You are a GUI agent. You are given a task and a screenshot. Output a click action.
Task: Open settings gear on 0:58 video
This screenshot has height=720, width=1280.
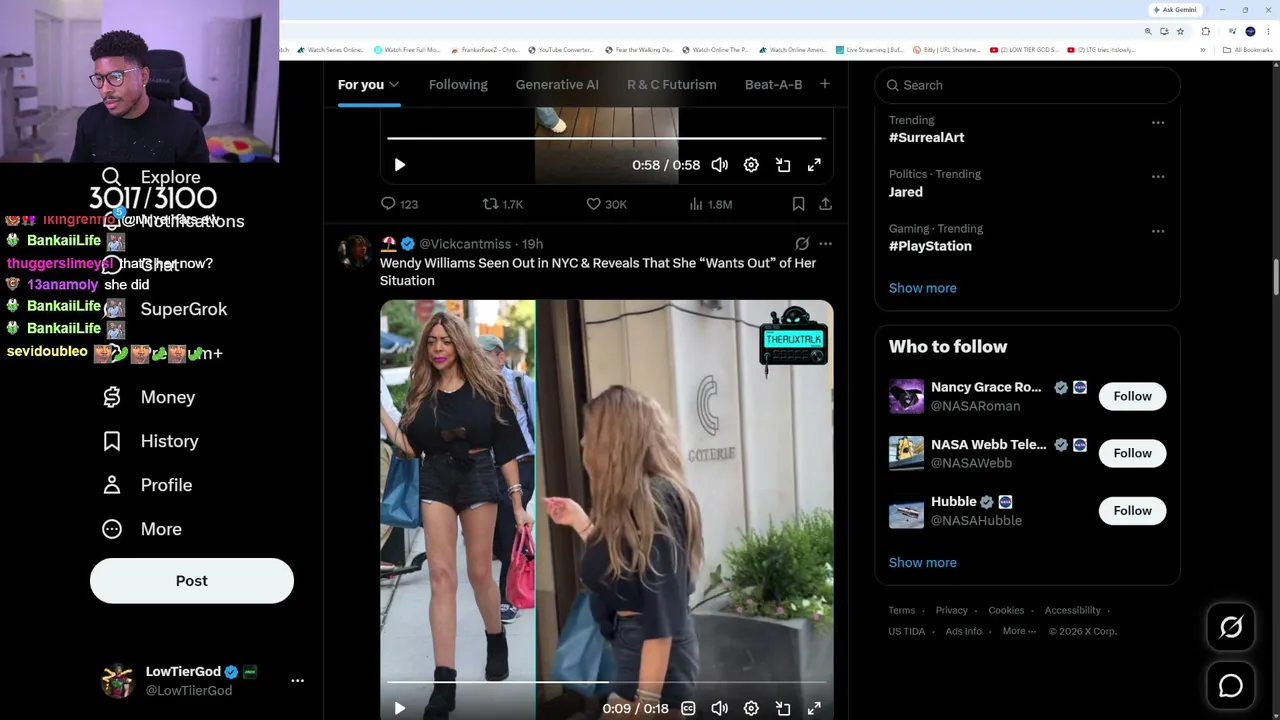[x=751, y=165]
